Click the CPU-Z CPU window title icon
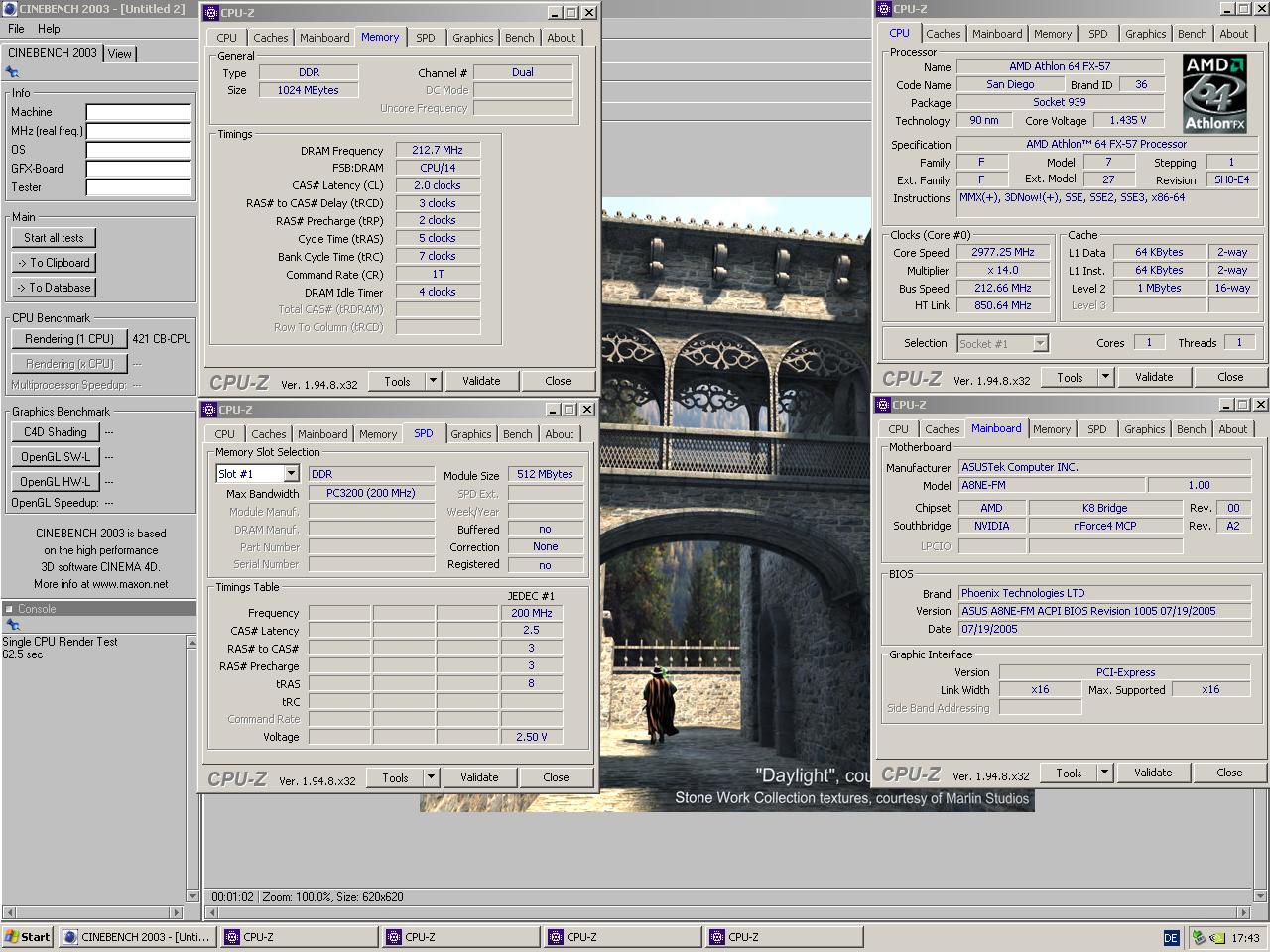The height and width of the screenshot is (952, 1270). pos(883,9)
